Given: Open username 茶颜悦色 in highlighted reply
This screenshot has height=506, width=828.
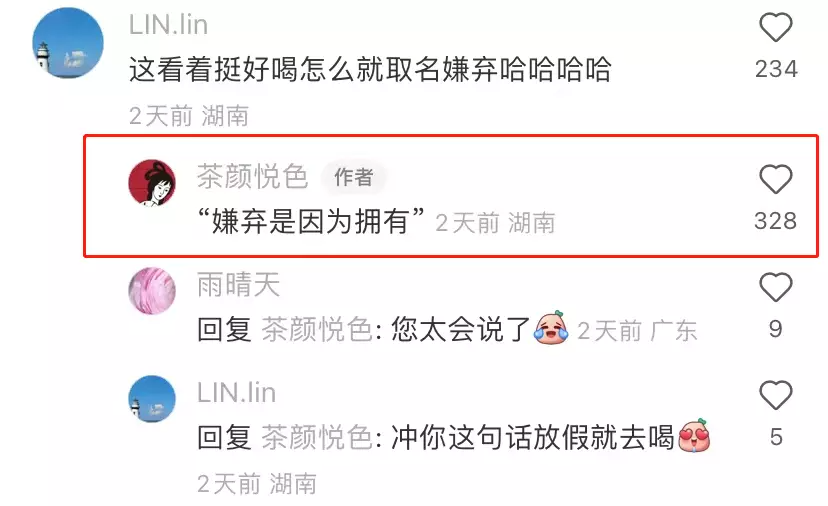Looking at the screenshot, I should 252,176.
